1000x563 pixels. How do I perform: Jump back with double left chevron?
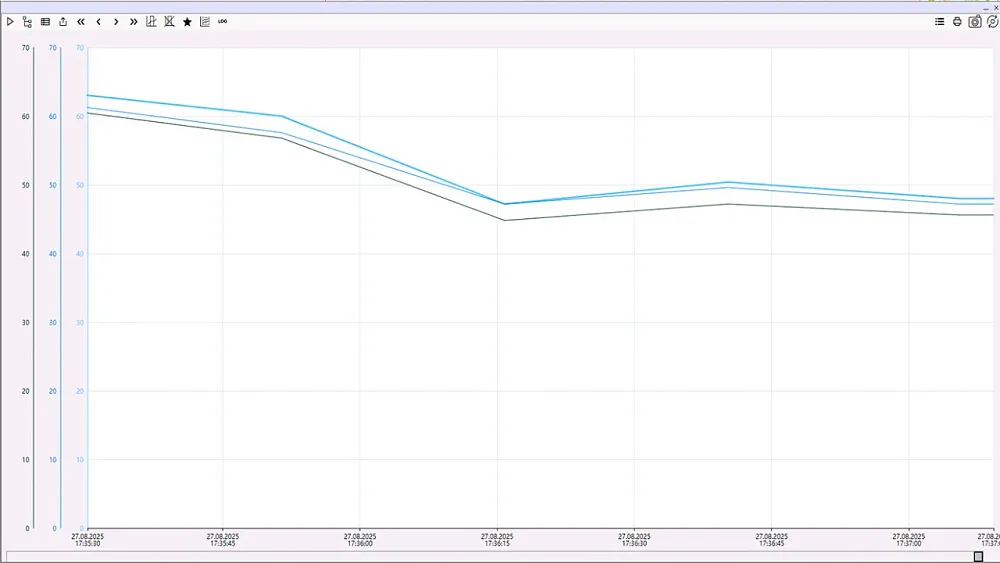(81, 21)
